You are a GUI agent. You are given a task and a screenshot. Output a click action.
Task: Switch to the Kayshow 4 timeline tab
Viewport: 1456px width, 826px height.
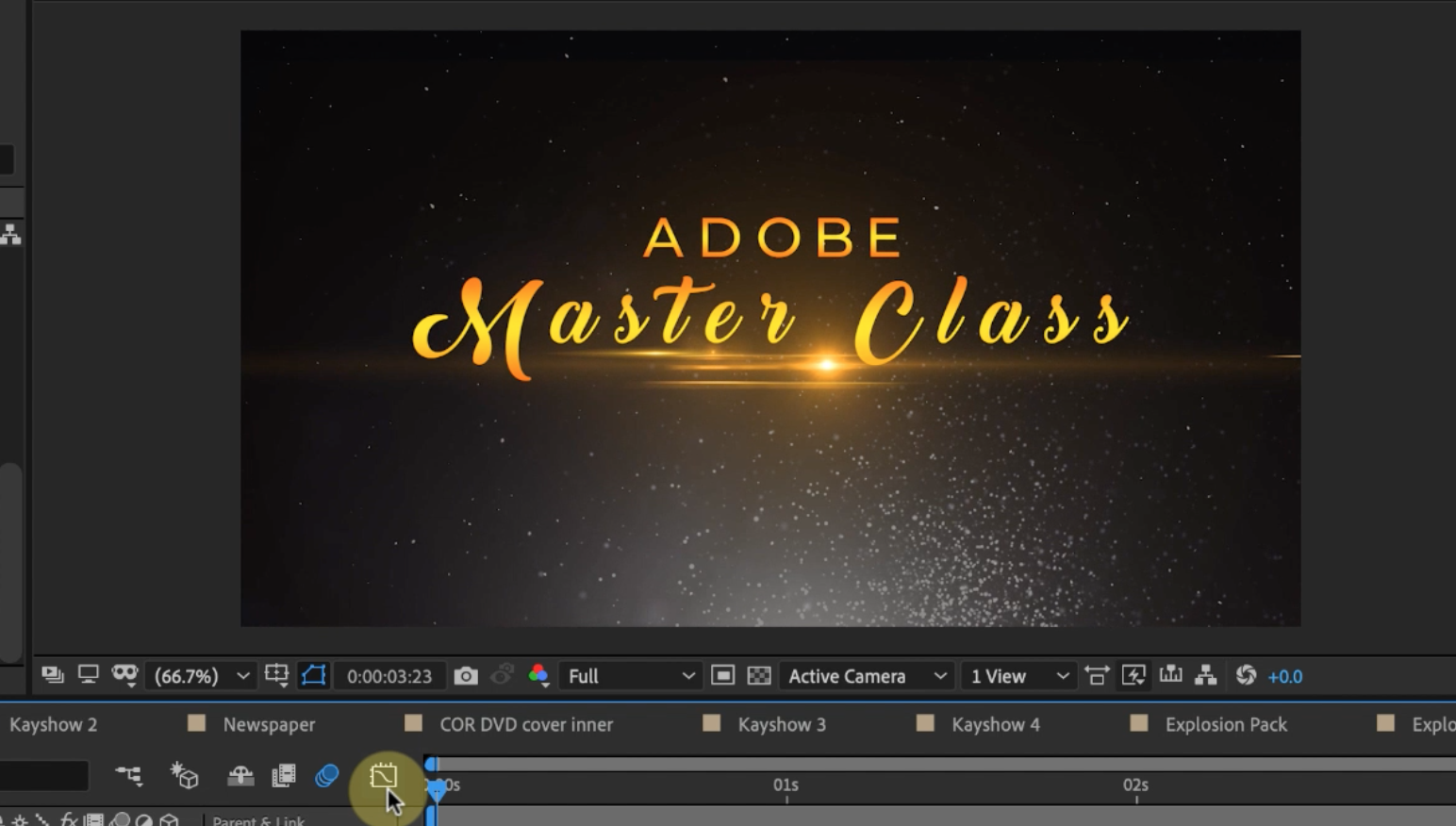pos(996,724)
